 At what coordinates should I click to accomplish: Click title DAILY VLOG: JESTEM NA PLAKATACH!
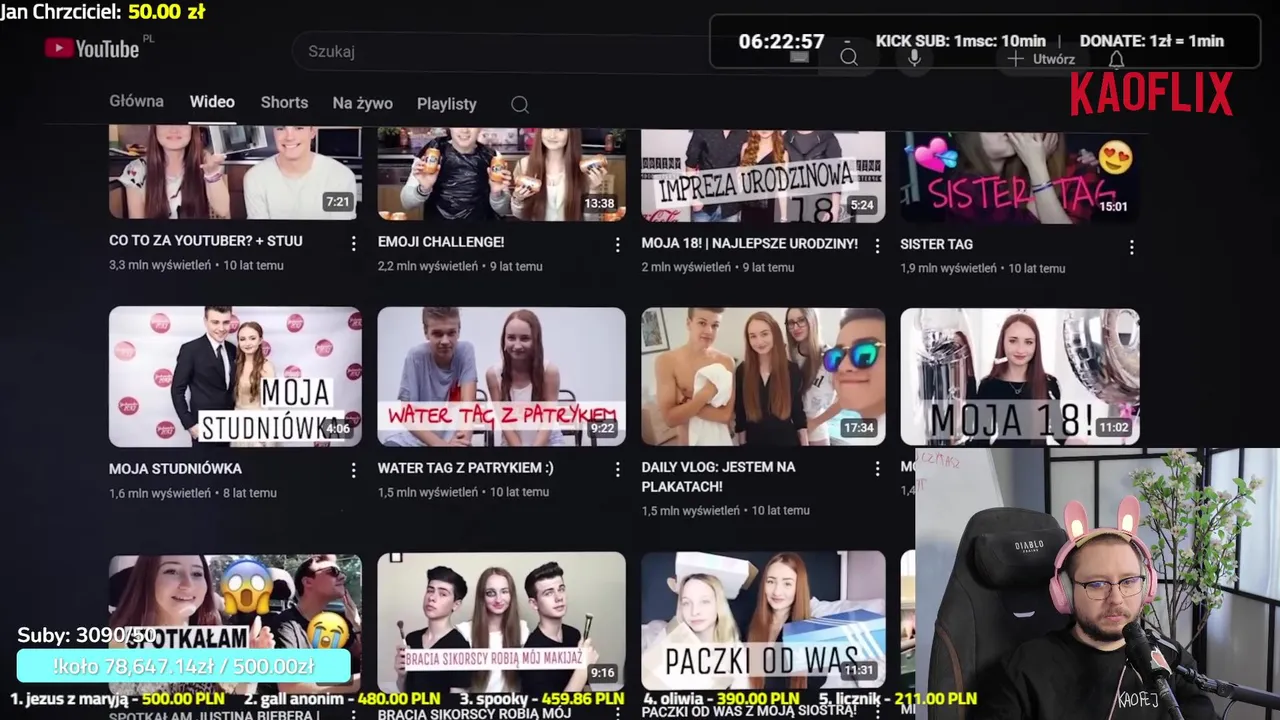click(718, 477)
